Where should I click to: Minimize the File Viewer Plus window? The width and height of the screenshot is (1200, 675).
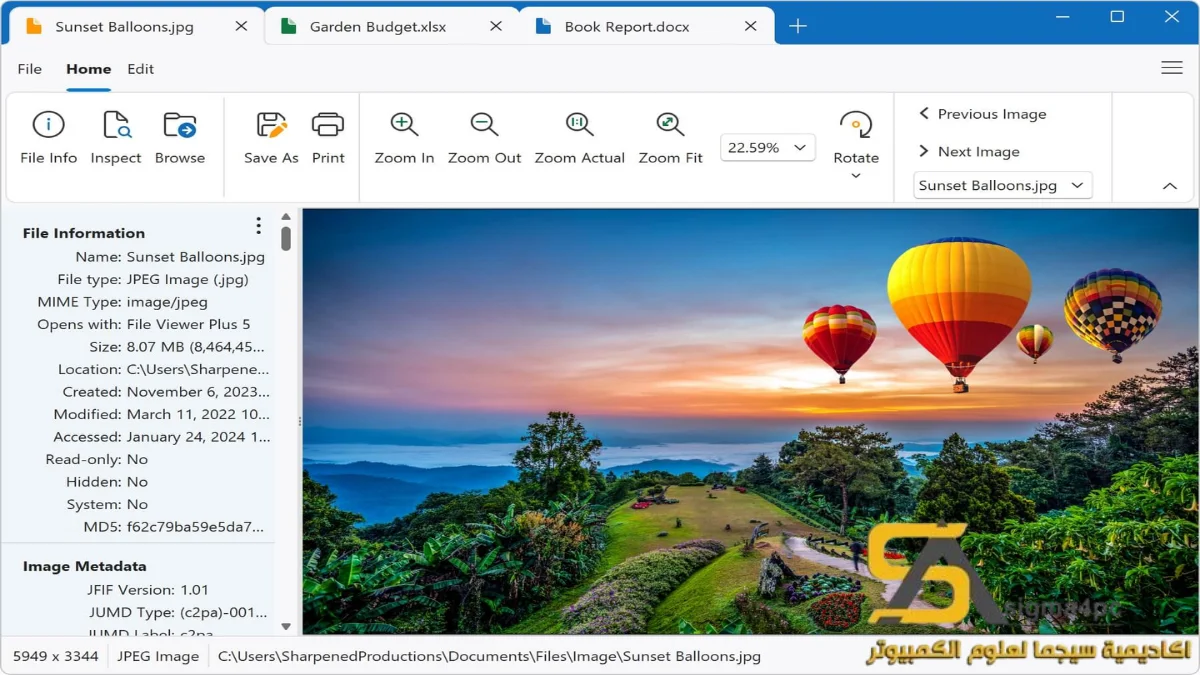1063,16
